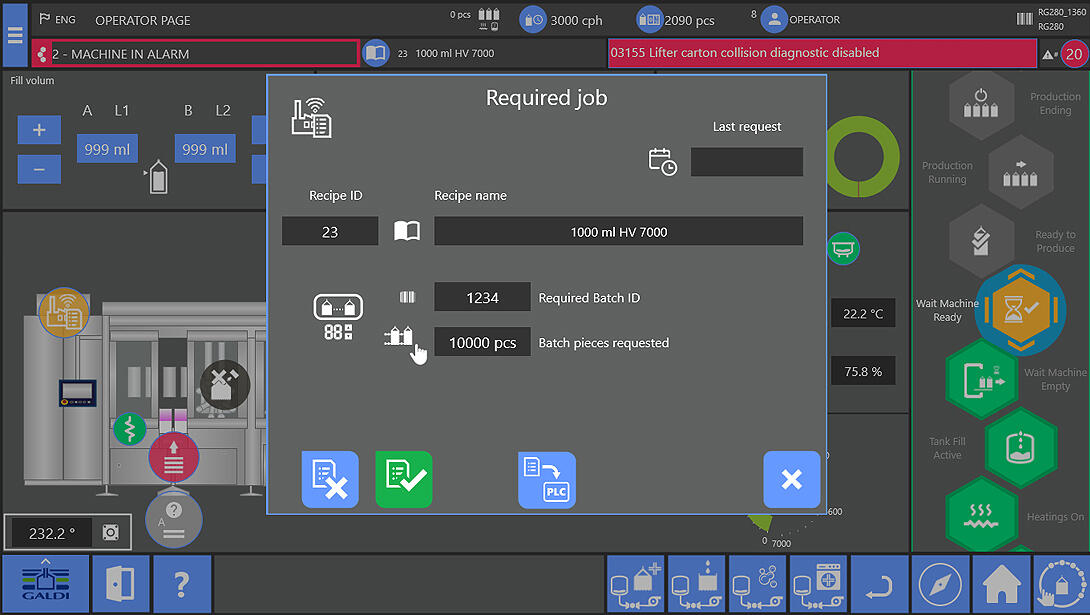Open the alarm list badge showing 20
Screen dimensions: 1090x615
(x=1074, y=54)
